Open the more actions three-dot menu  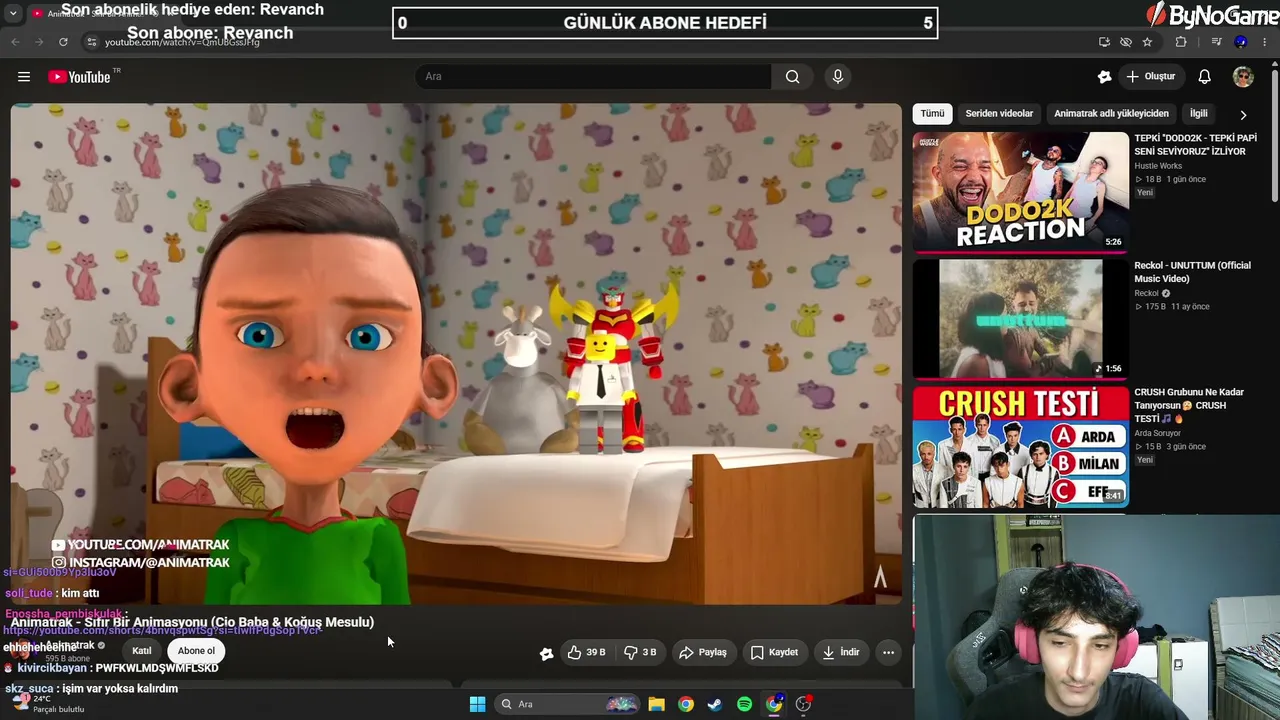[x=888, y=652]
